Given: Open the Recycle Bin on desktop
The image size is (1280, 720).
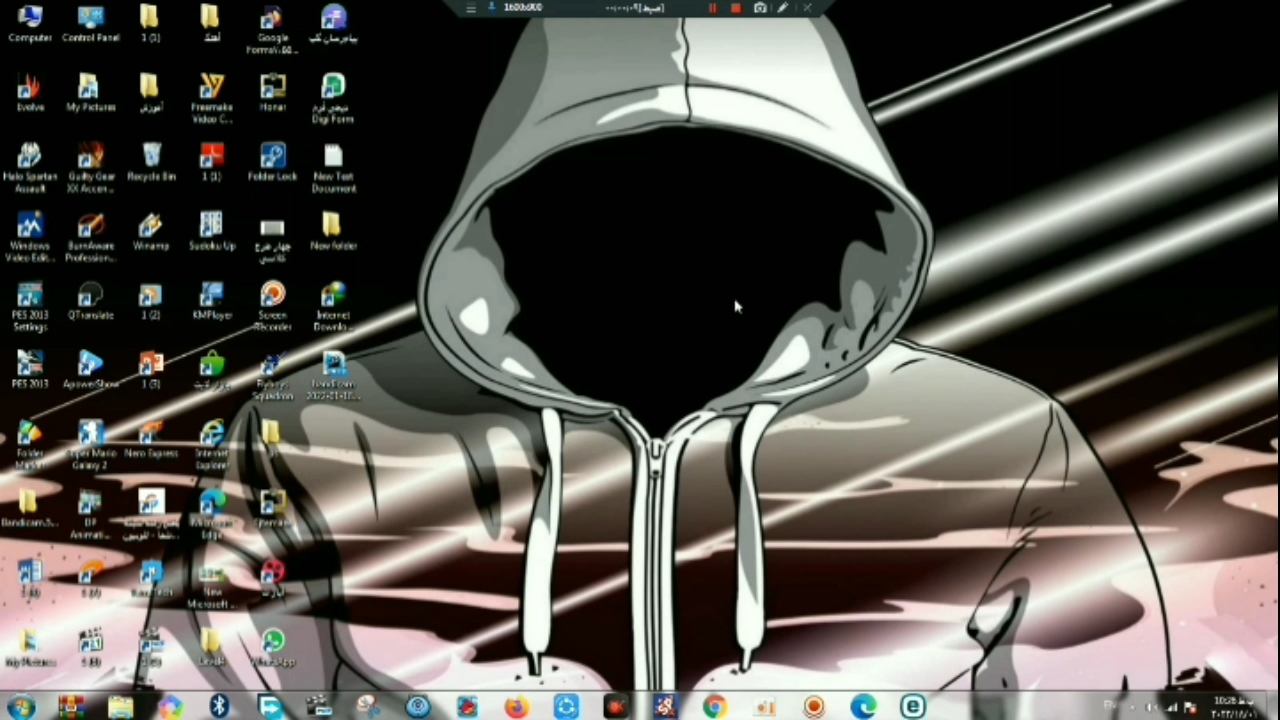Looking at the screenshot, I should point(151,158).
